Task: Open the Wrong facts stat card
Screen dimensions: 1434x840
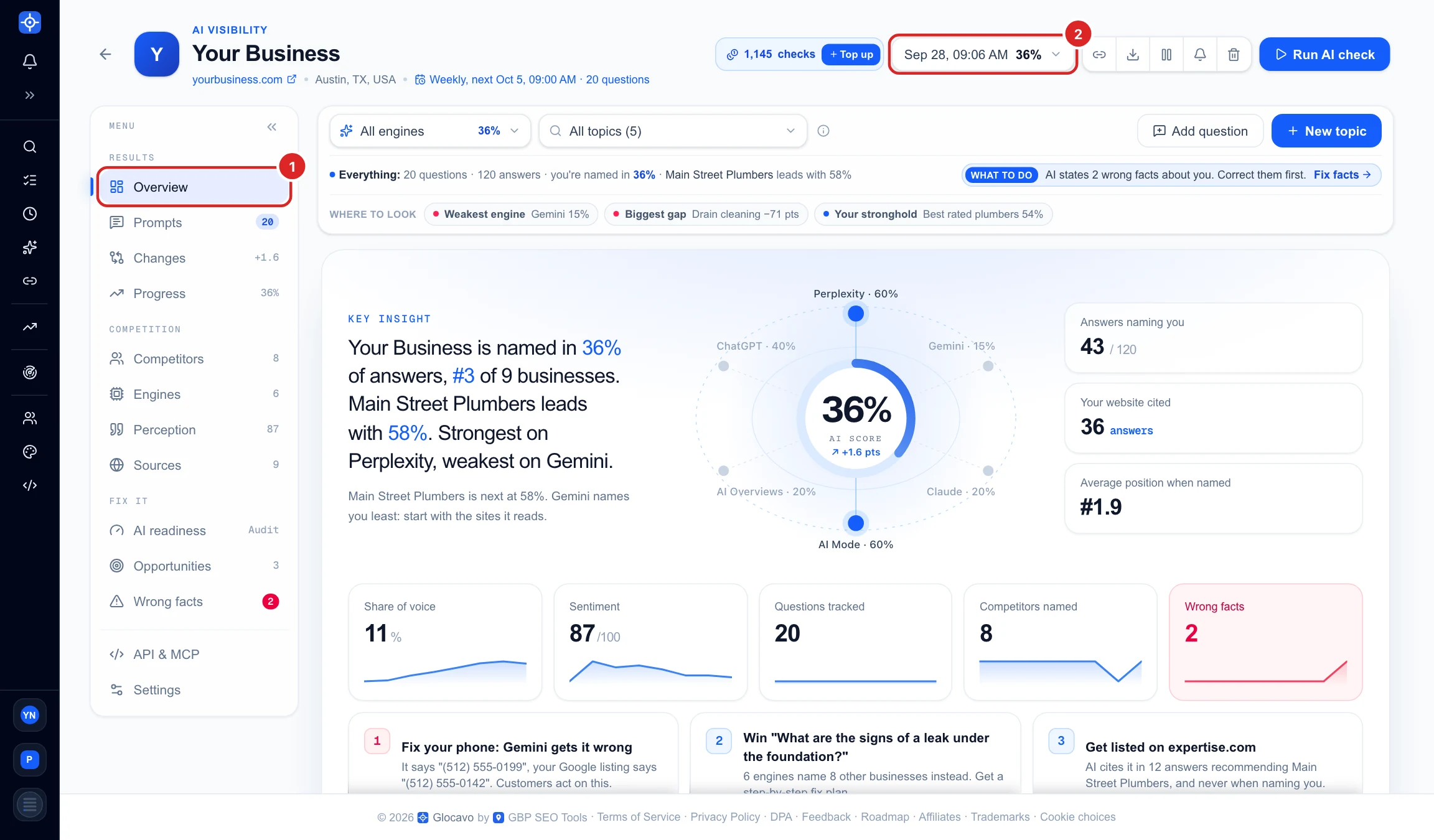Action: pos(1265,642)
